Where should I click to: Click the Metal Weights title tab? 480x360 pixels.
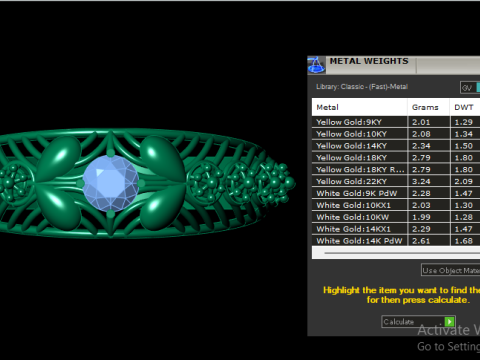tap(371, 65)
